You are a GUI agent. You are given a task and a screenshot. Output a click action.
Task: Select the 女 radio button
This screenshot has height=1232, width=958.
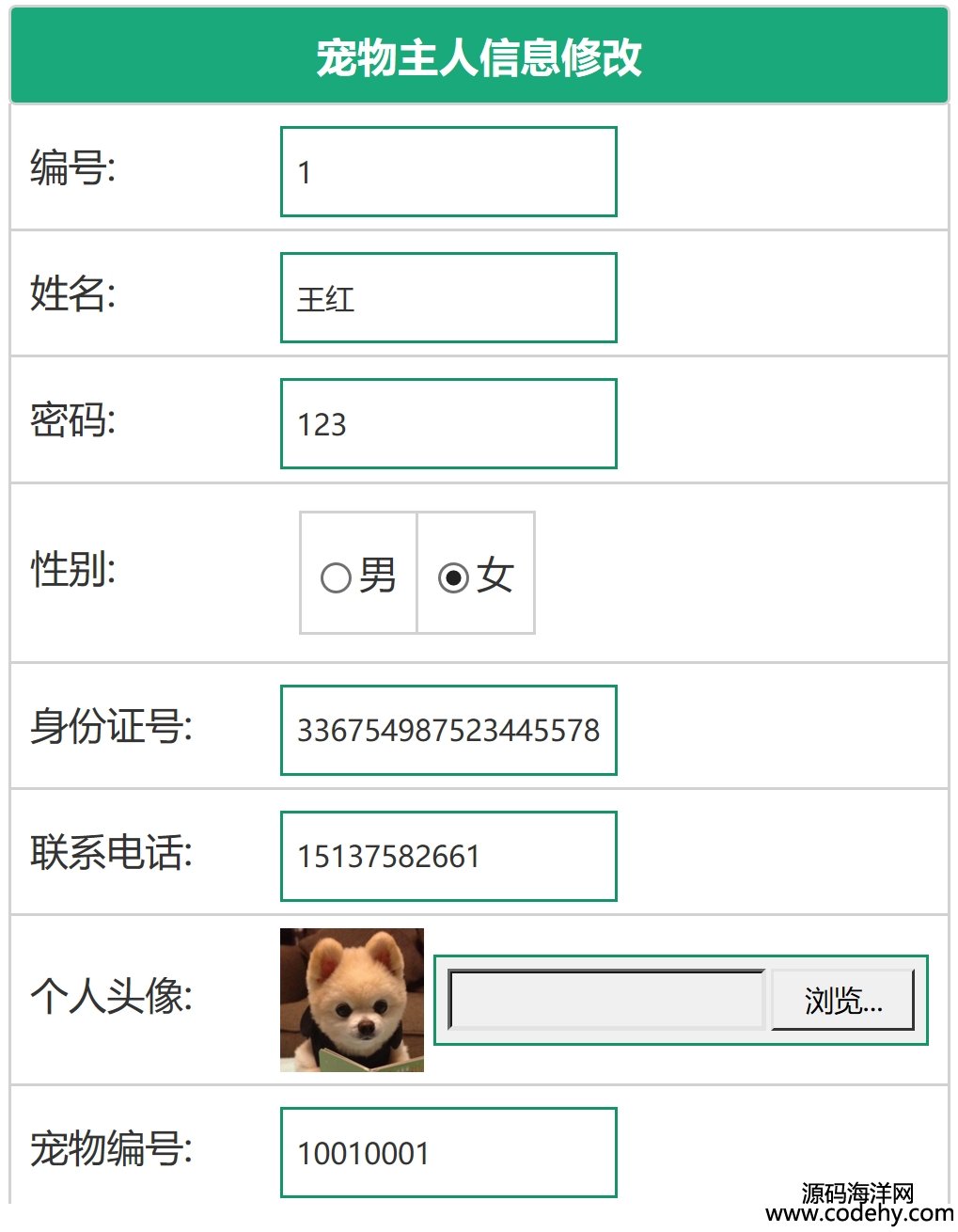pyautogui.click(x=453, y=577)
